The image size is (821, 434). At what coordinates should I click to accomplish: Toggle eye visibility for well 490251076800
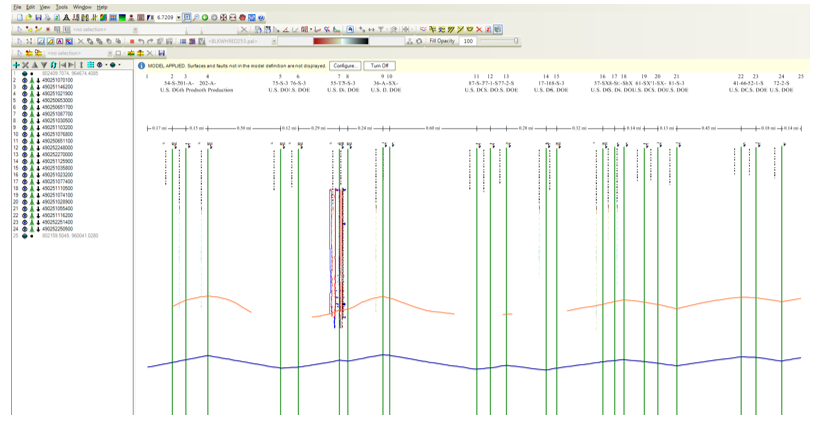pos(25,134)
